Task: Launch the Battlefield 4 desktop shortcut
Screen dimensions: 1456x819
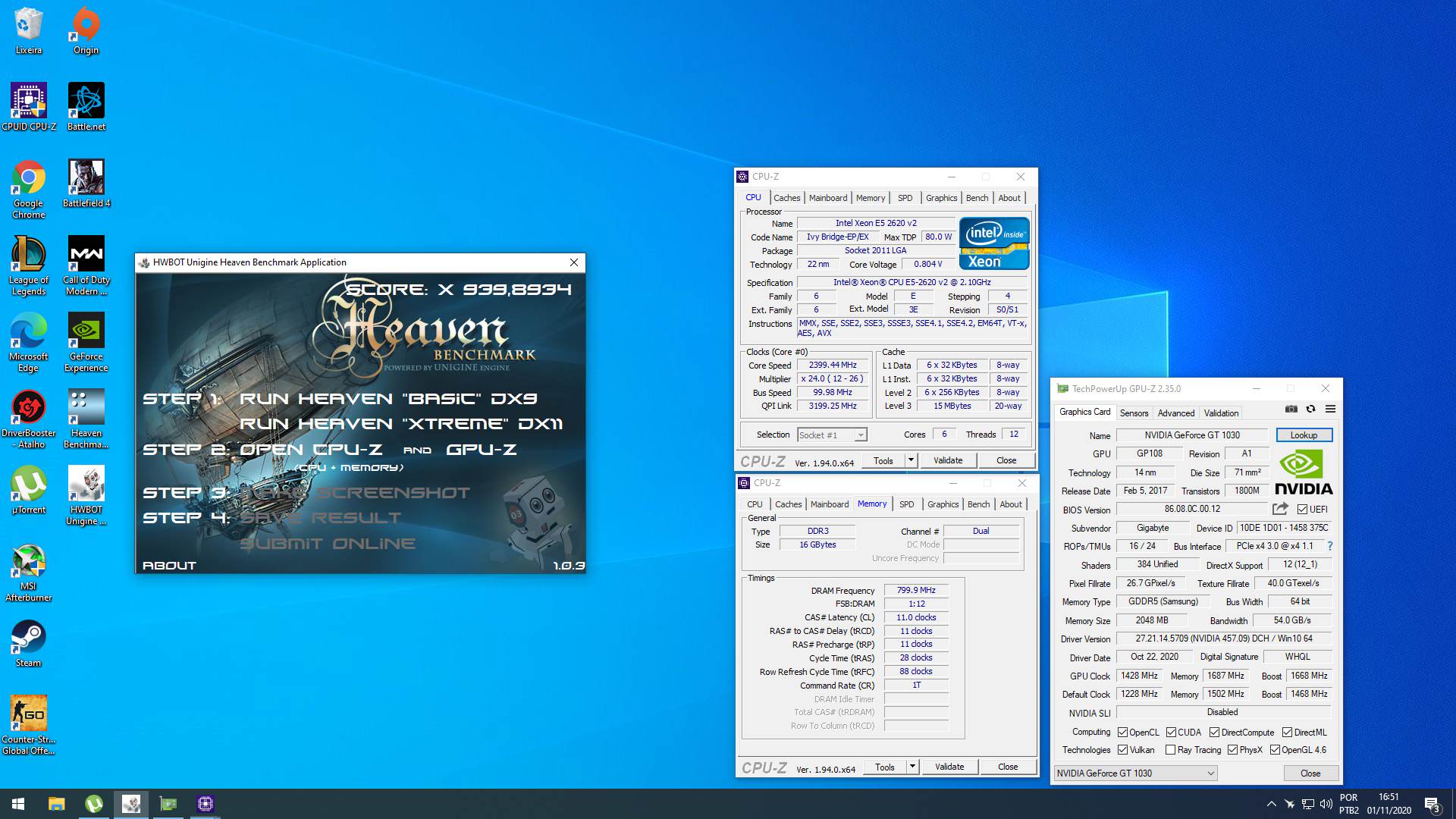Action: tap(86, 184)
